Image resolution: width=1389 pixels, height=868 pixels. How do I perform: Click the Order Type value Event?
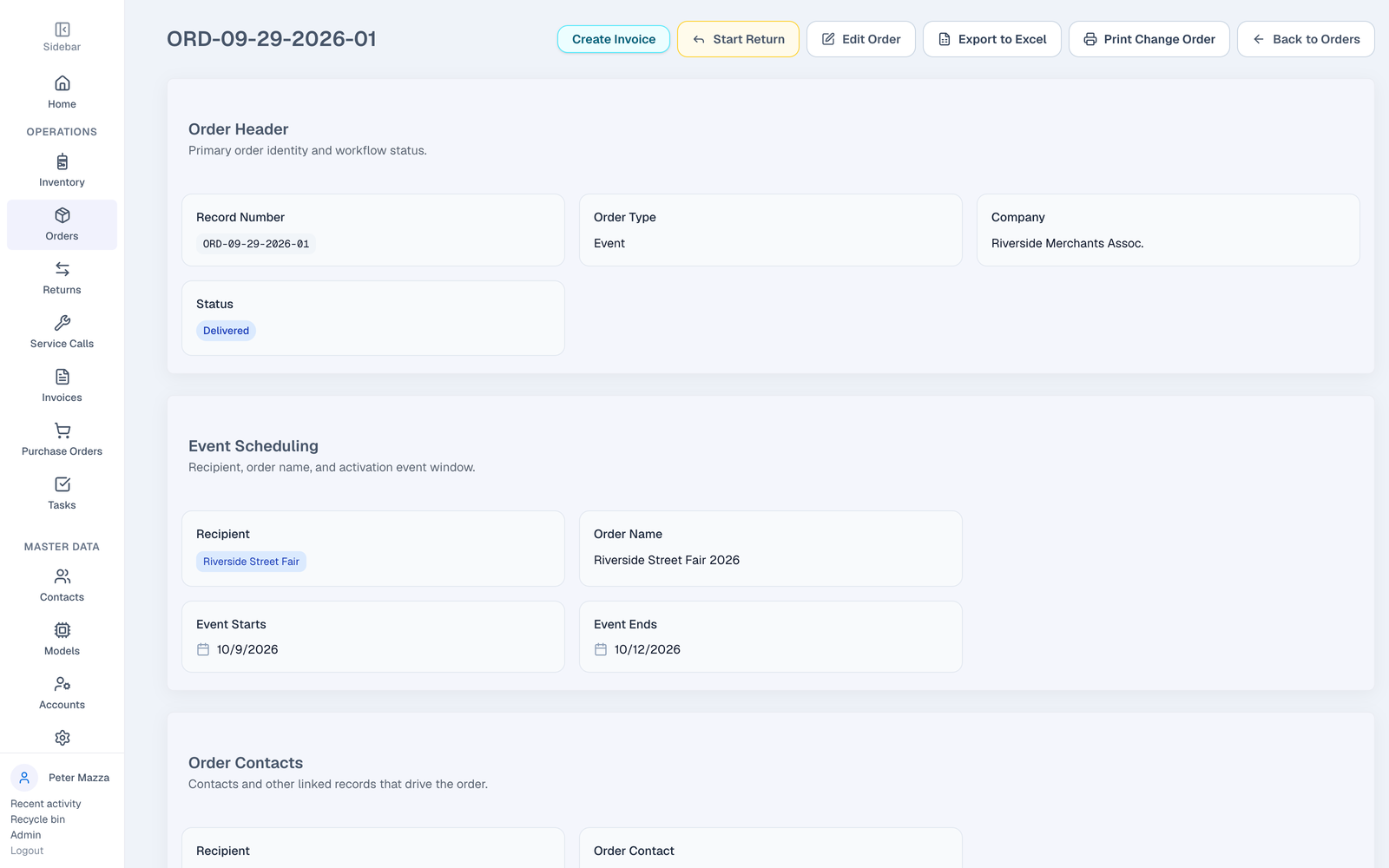click(609, 243)
